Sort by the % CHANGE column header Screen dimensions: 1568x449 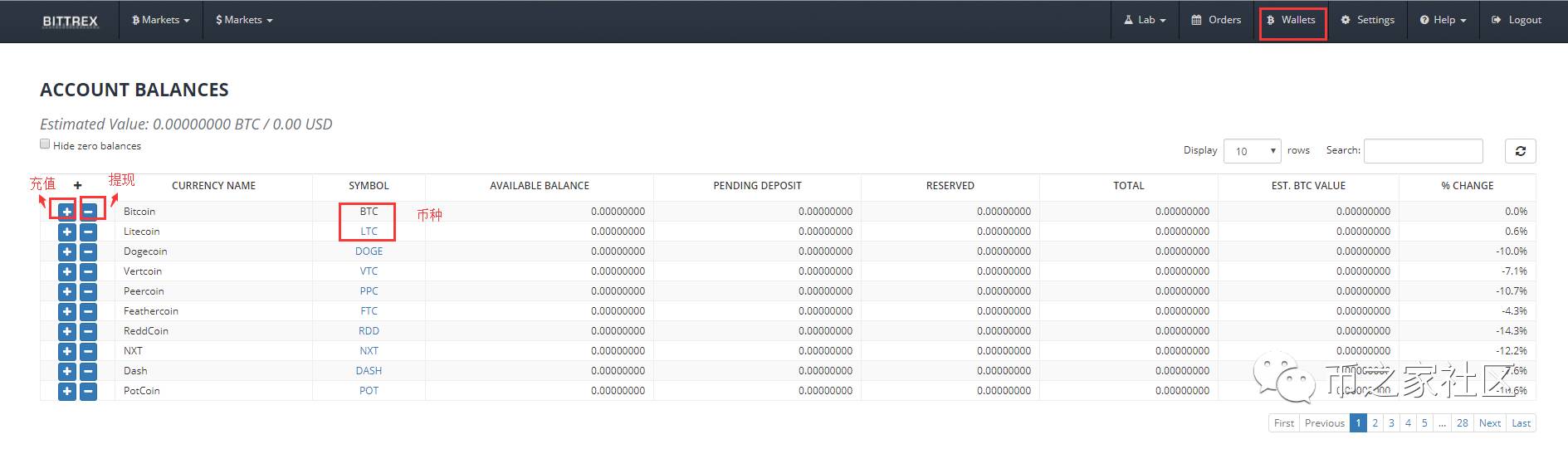[x=1467, y=186]
